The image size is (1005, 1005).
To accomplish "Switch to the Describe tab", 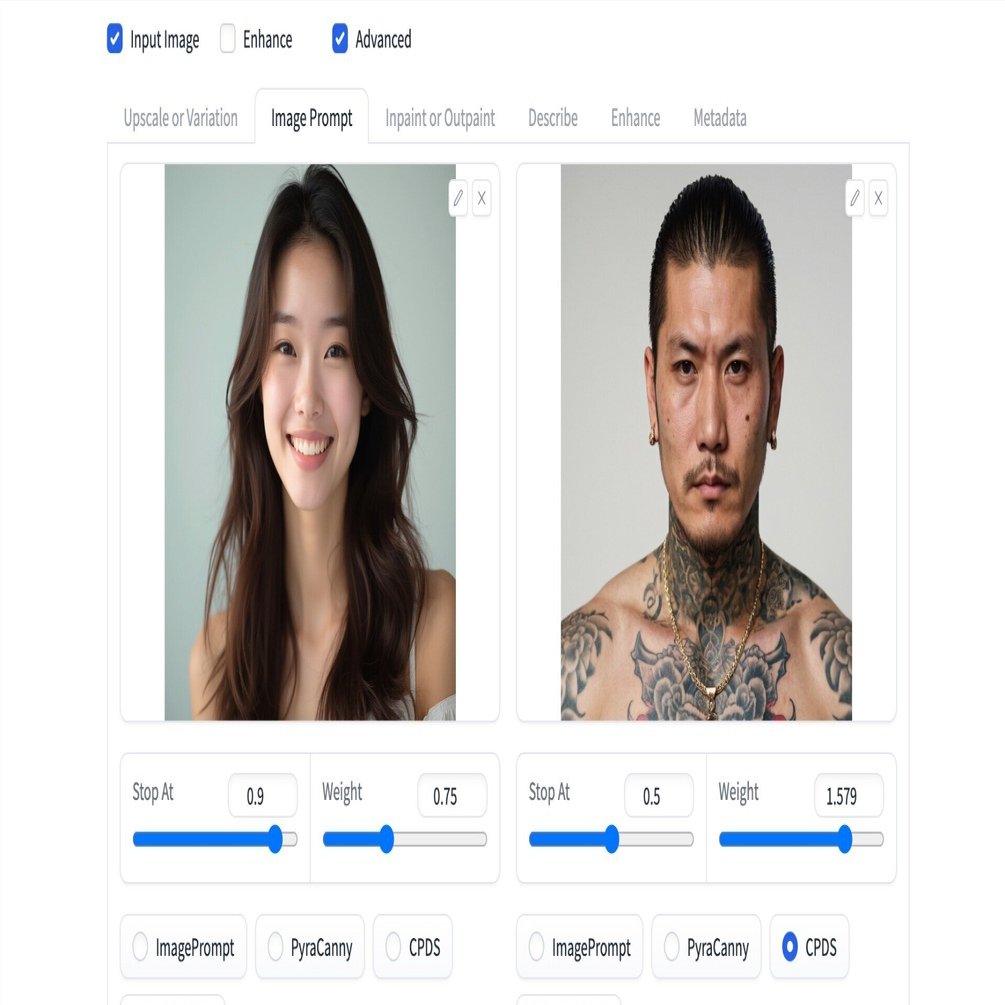I will [x=551, y=118].
